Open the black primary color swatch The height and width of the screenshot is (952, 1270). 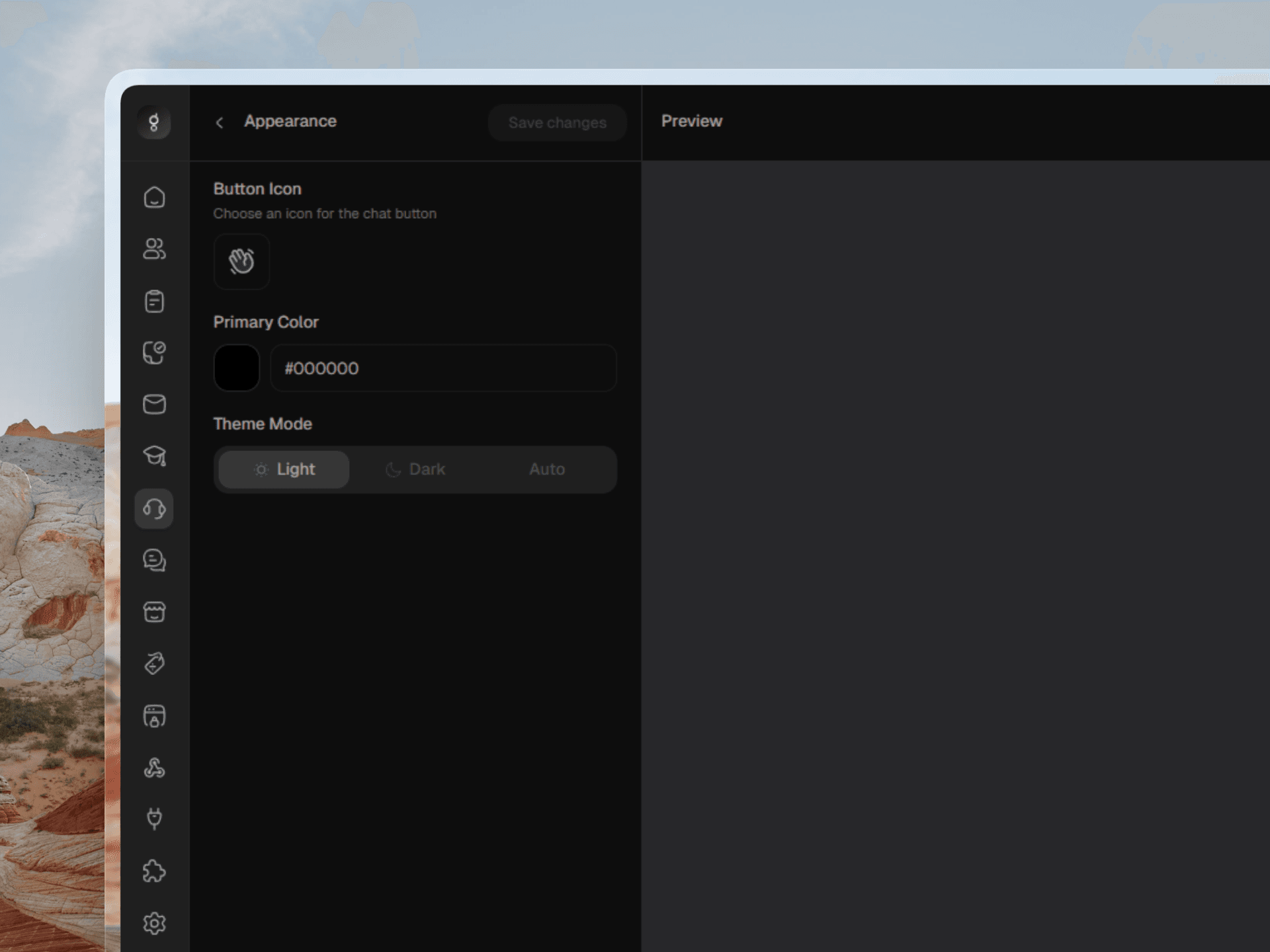[x=237, y=368]
